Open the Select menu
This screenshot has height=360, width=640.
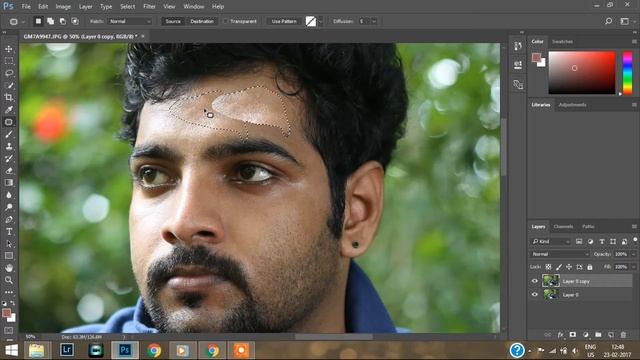coord(128,7)
